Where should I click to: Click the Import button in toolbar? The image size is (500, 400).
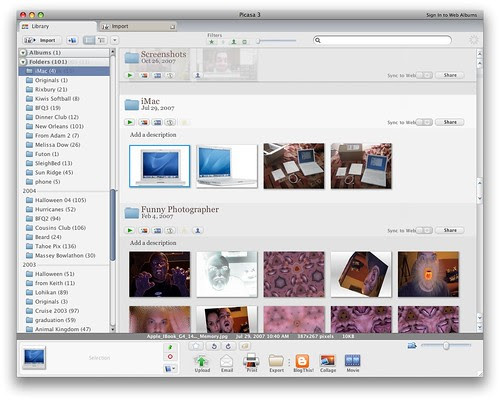coord(42,40)
